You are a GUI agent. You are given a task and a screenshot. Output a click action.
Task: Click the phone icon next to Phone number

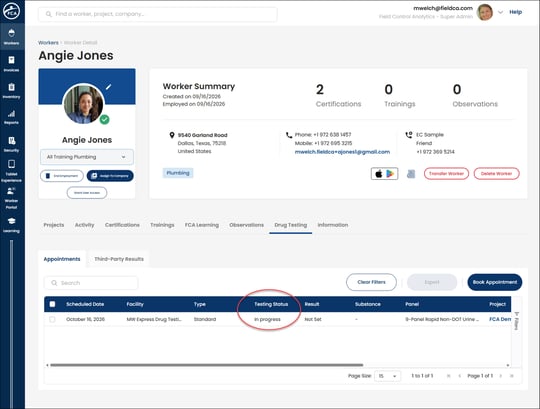point(289,135)
